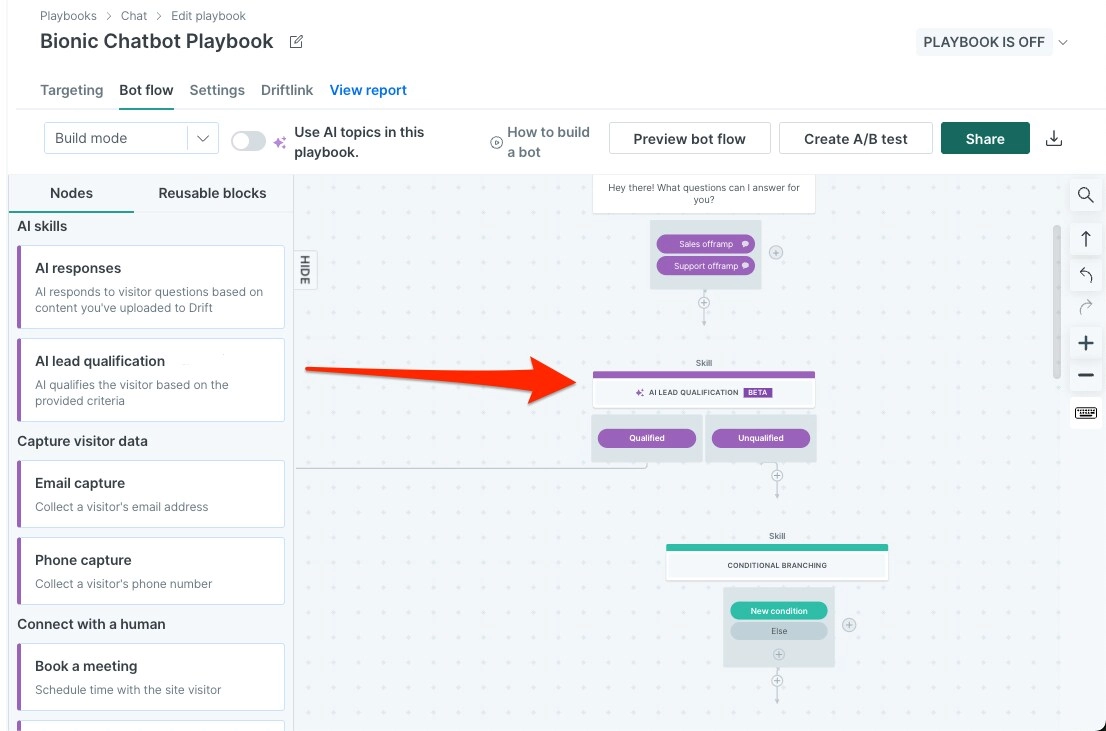Image resolution: width=1106 pixels, height=731 pixels.
Task: Play icon for How to build a bot
Action: (496, 143)
